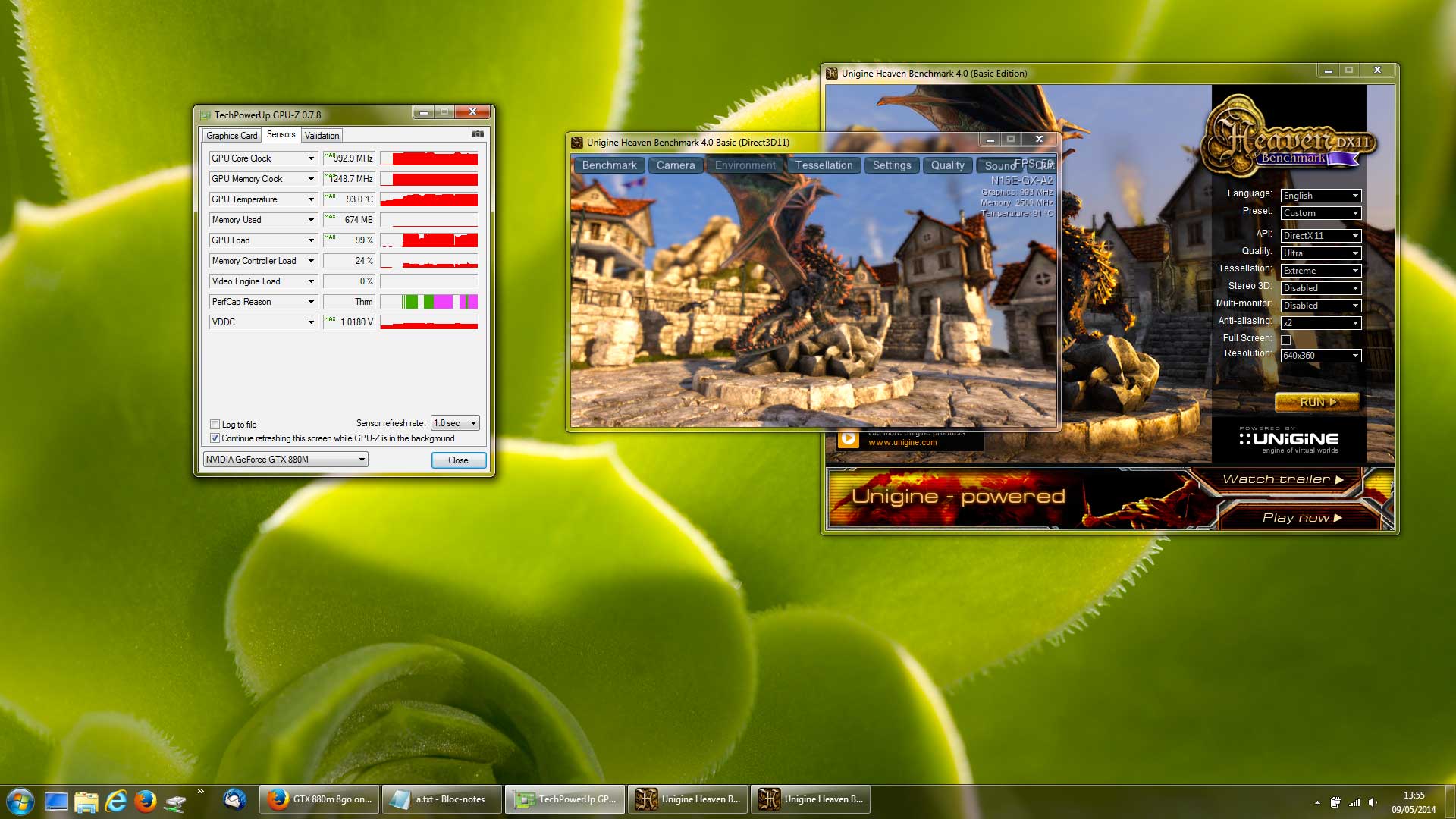This screenshot has width=1456, height=819.
Task: Open Sensor refresh rate dropdown
Action: pyautogui.click(x=455, y=423)
